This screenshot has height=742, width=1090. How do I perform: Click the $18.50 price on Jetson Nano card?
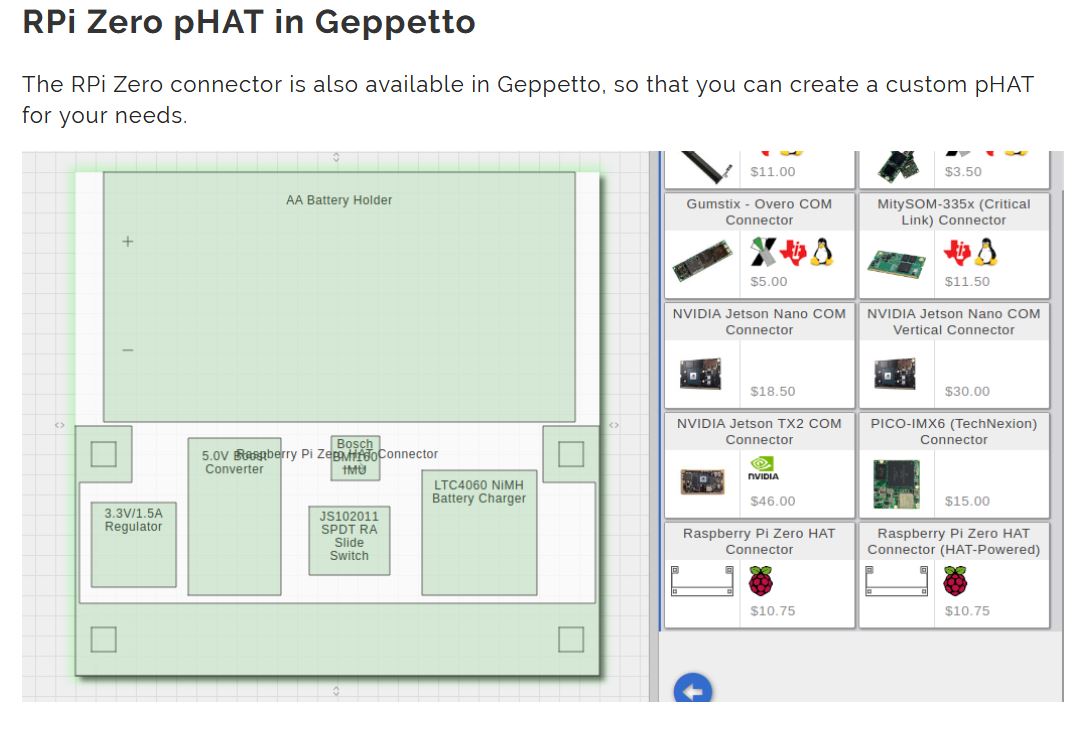[772, 392]
